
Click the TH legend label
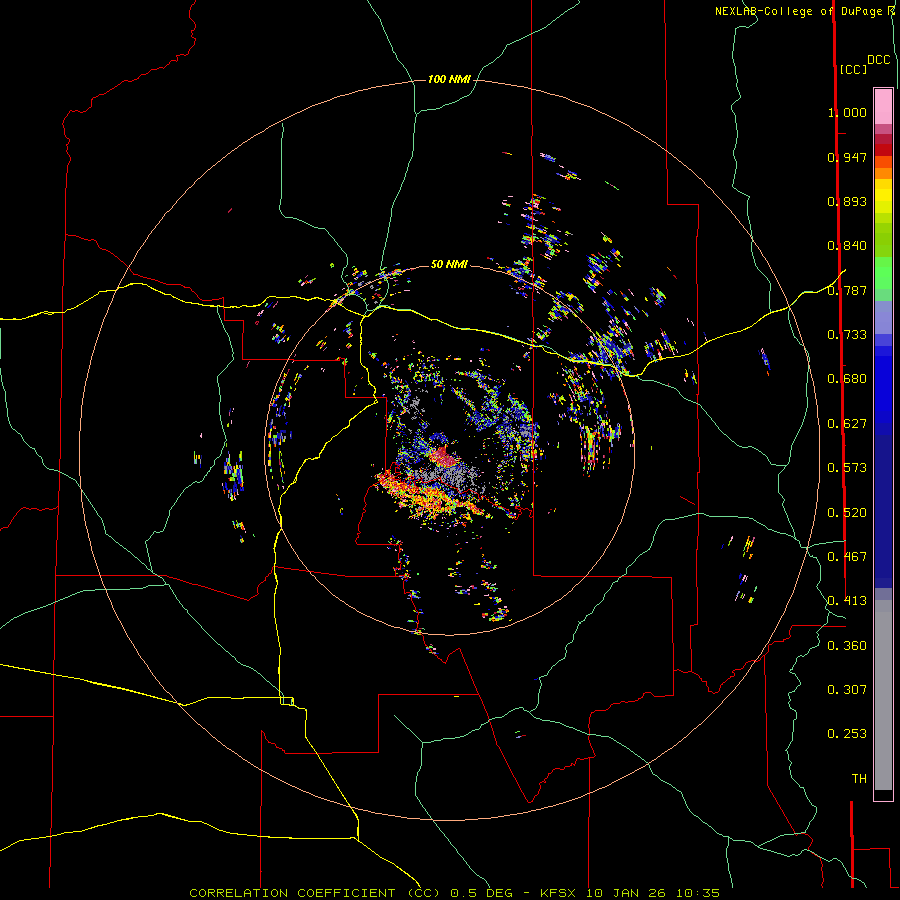pyautogui.click(x=859, y=779)
